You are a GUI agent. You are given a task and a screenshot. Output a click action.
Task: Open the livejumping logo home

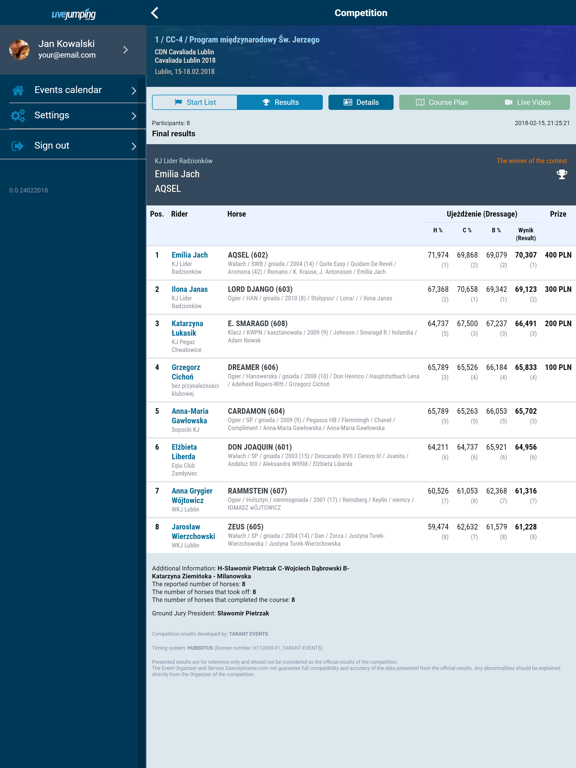(x=73, y=14)
